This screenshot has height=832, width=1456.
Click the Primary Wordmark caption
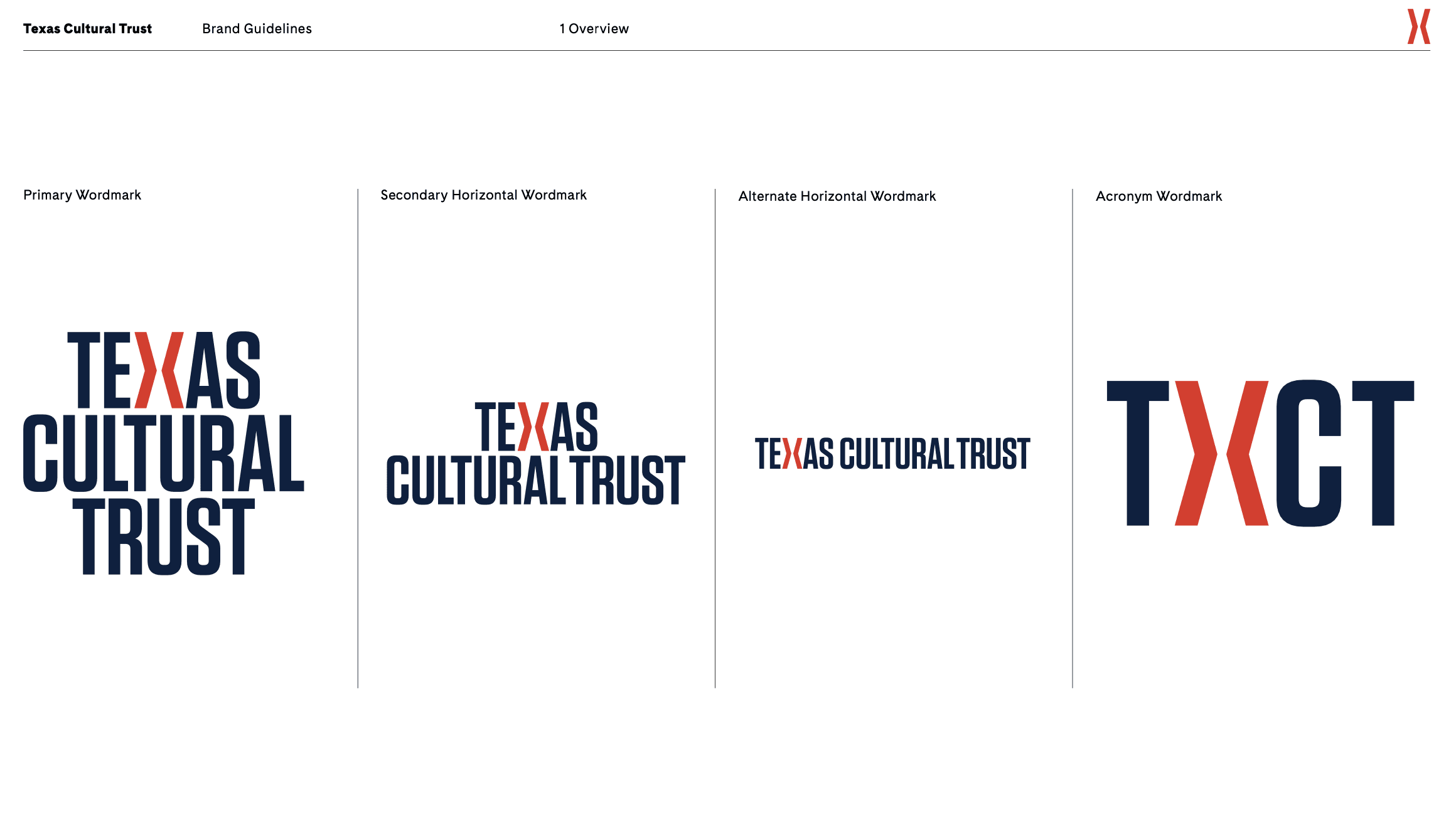click(82, 195)
